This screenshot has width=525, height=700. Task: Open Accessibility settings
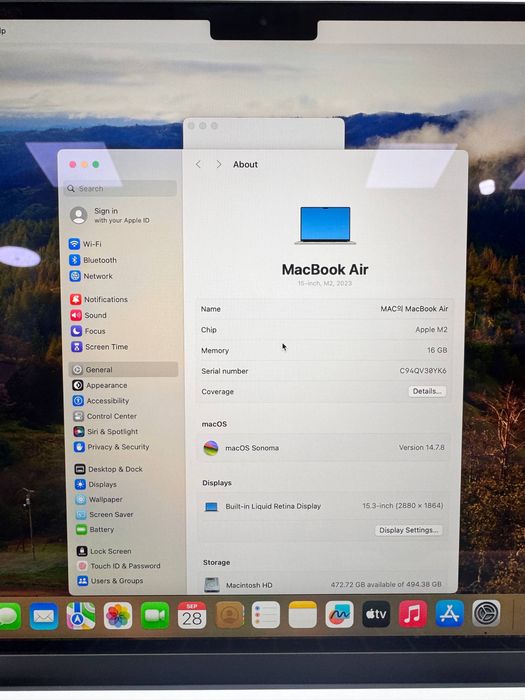point(101,400)
